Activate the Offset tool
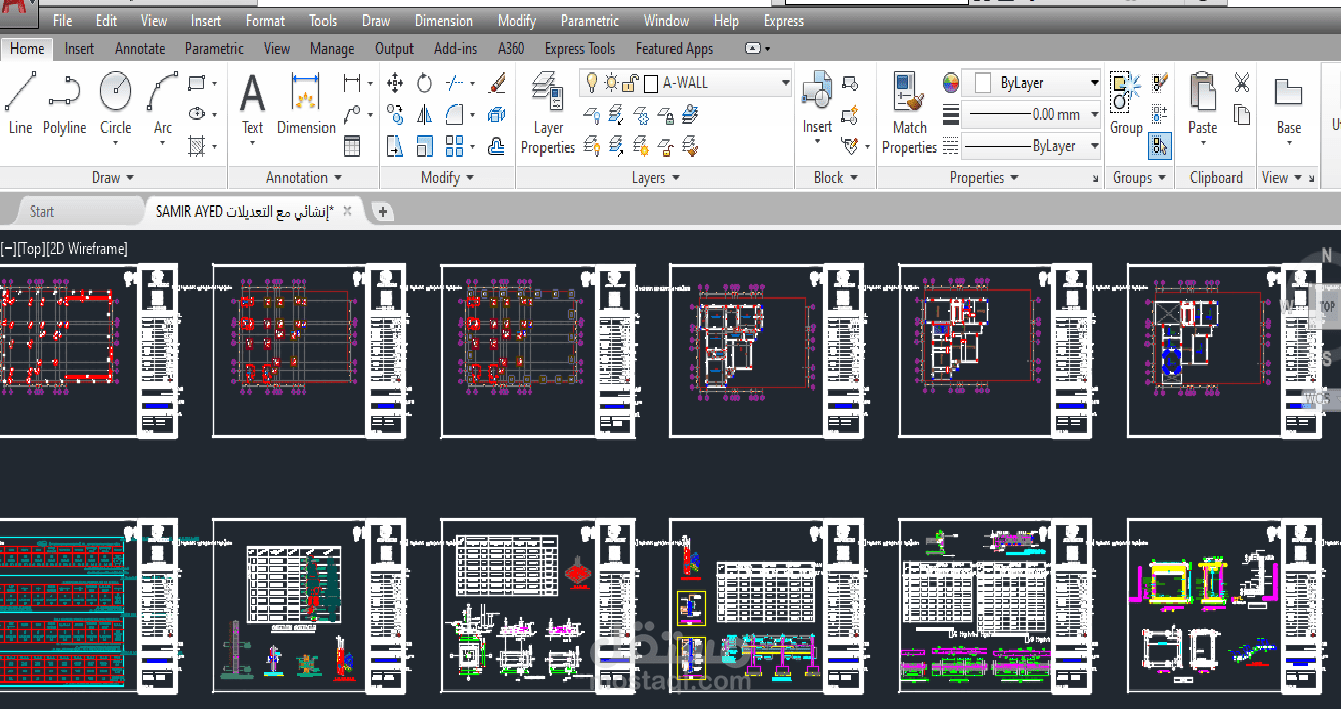This screenshot has width=1341, height=709. (x=497, y=147)
